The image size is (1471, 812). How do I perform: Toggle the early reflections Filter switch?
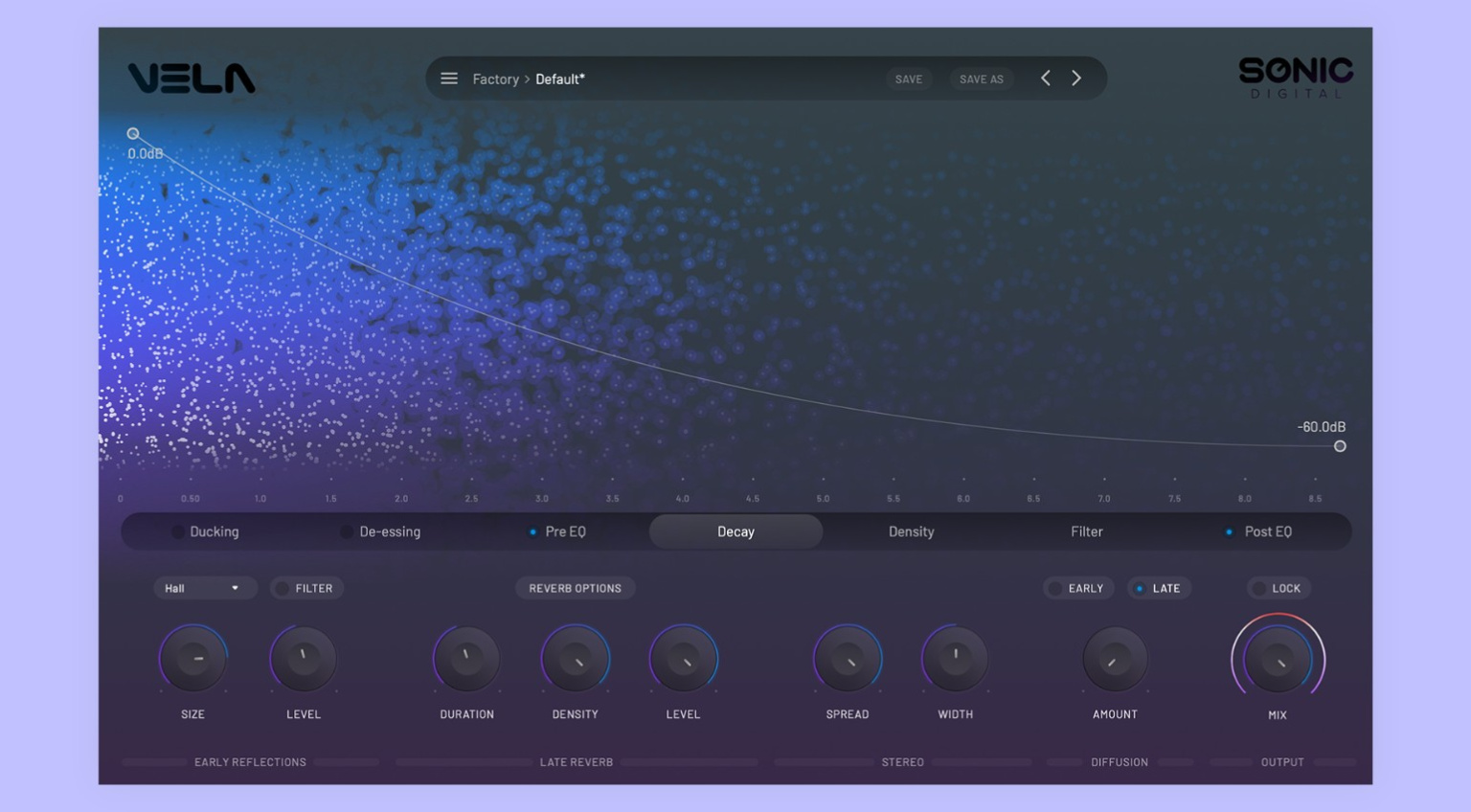(x=306, y=588)
